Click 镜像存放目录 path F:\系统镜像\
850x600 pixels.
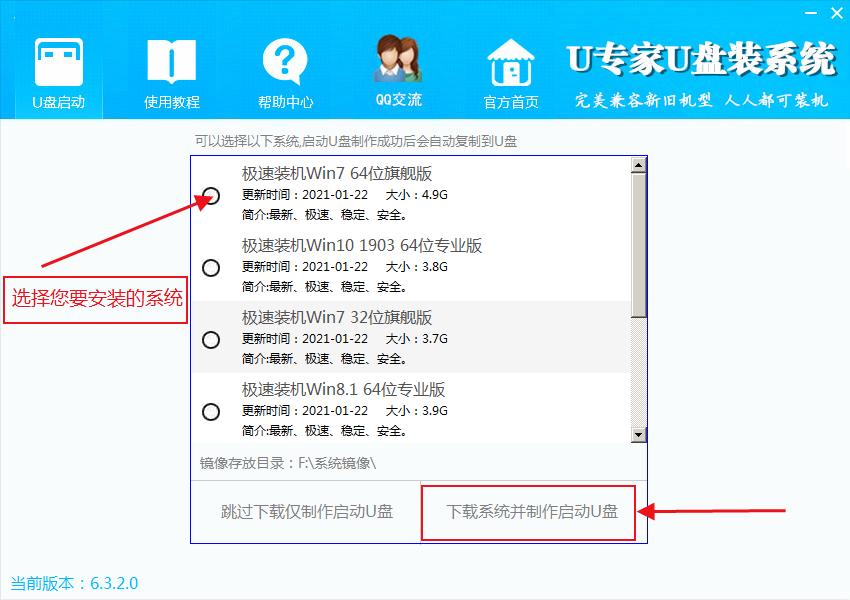[288, 463]
